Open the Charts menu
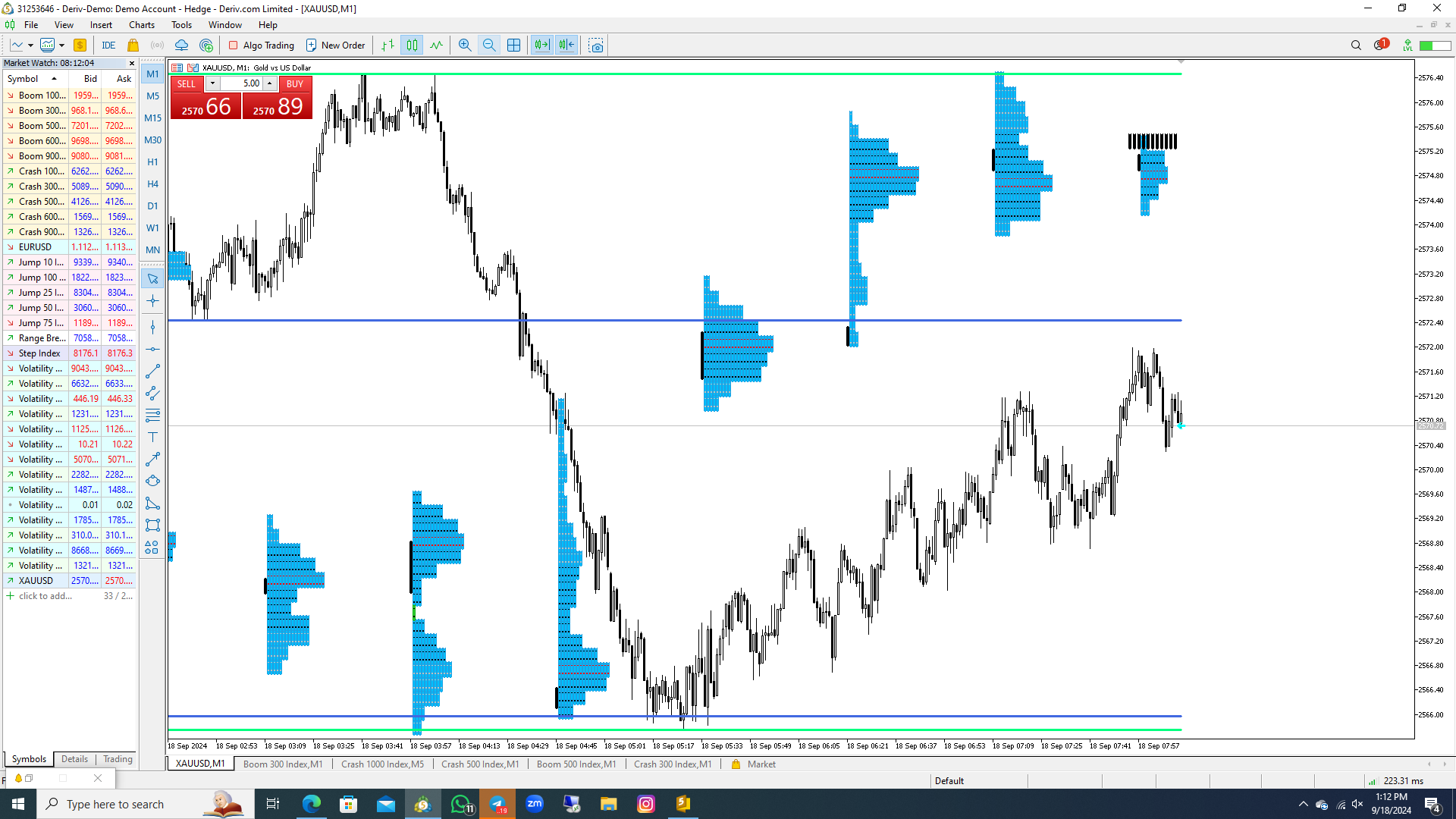This screenshot has width=1456, height=819. (141, 25)
